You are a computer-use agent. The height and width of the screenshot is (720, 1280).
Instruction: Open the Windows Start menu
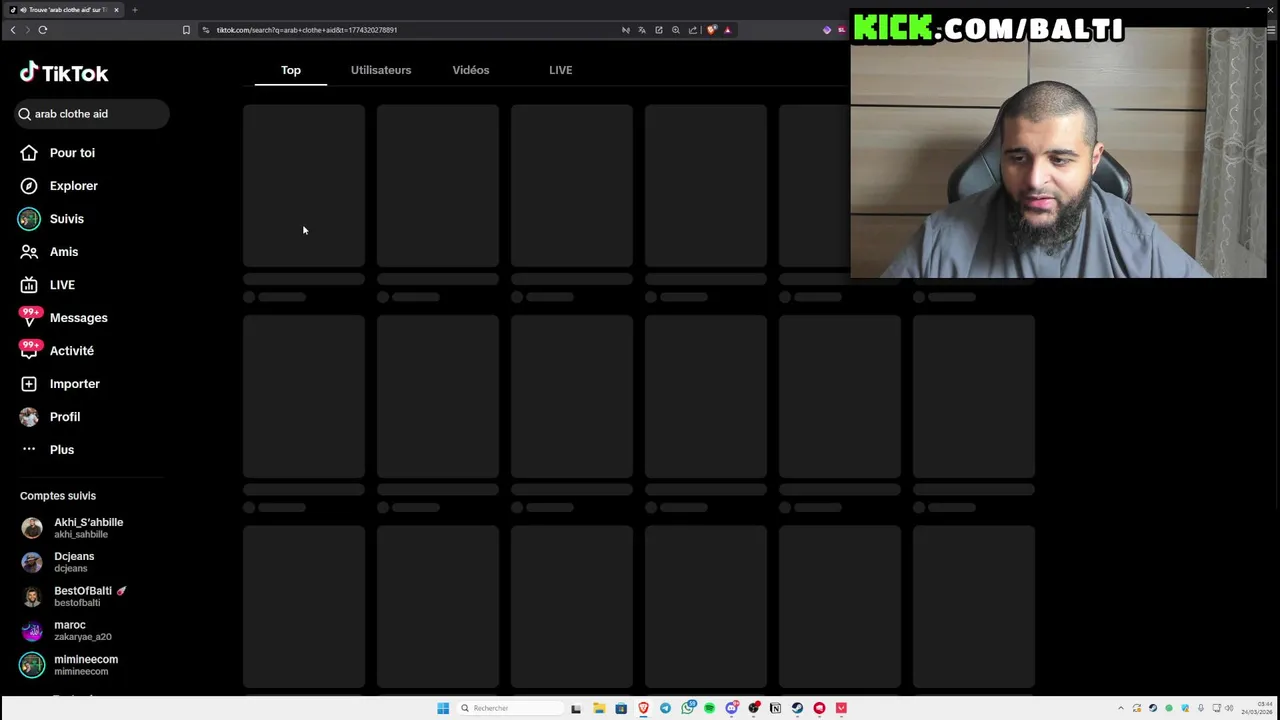pos(443,708)
